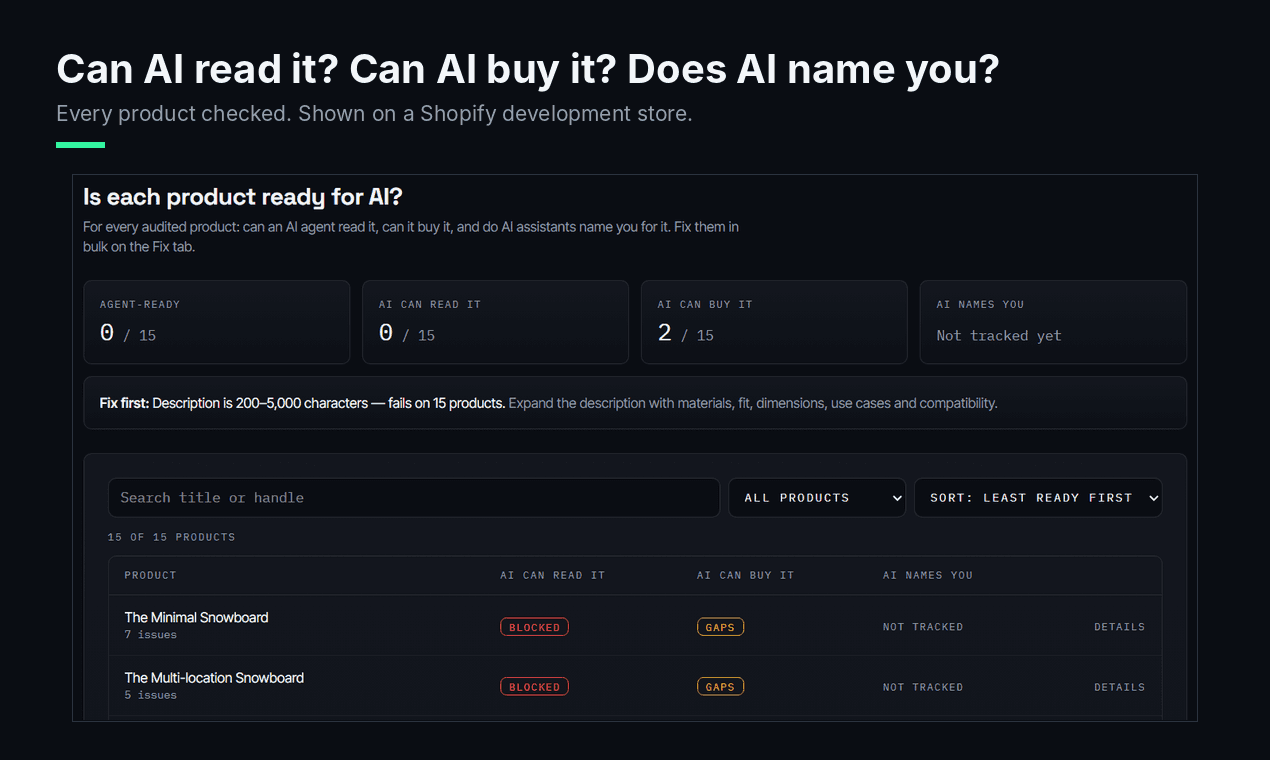Click the 15 of 15 Products count
Image resolution: width=1270 pixels, height=760 pixels.
(x=171, y=537)
